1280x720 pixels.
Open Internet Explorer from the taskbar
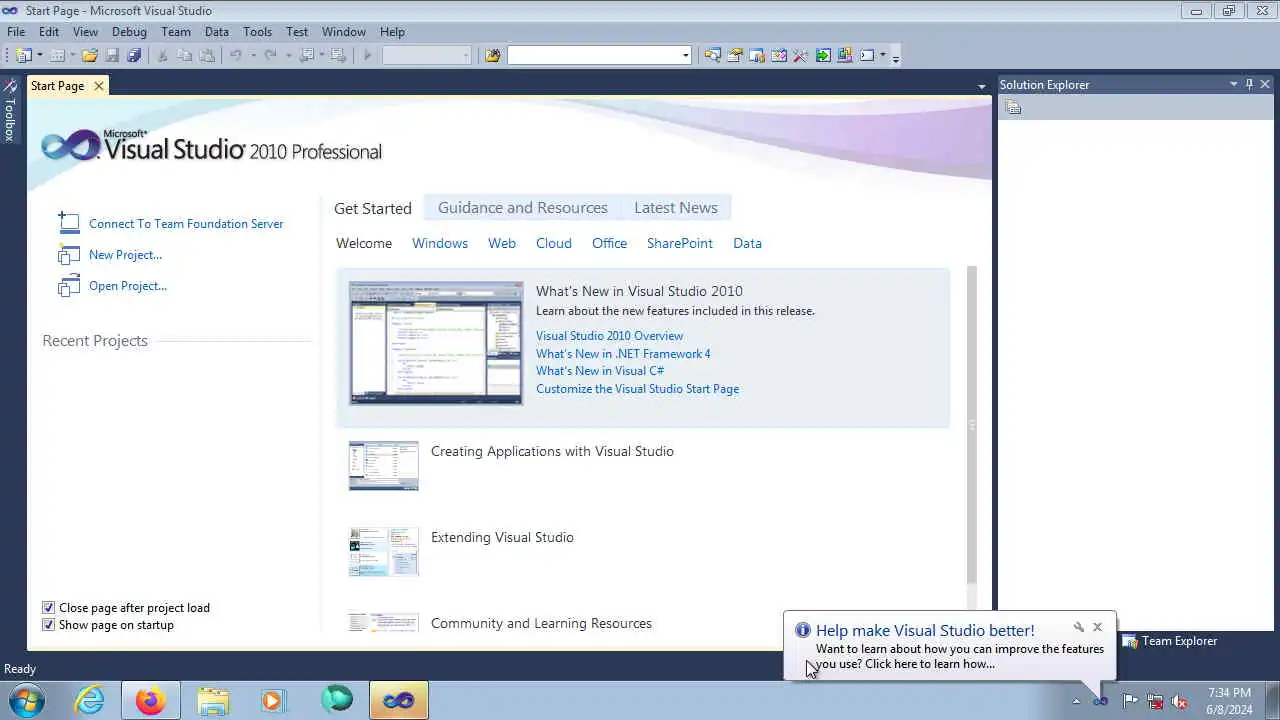pyautogui.click(x=90, y=700)
